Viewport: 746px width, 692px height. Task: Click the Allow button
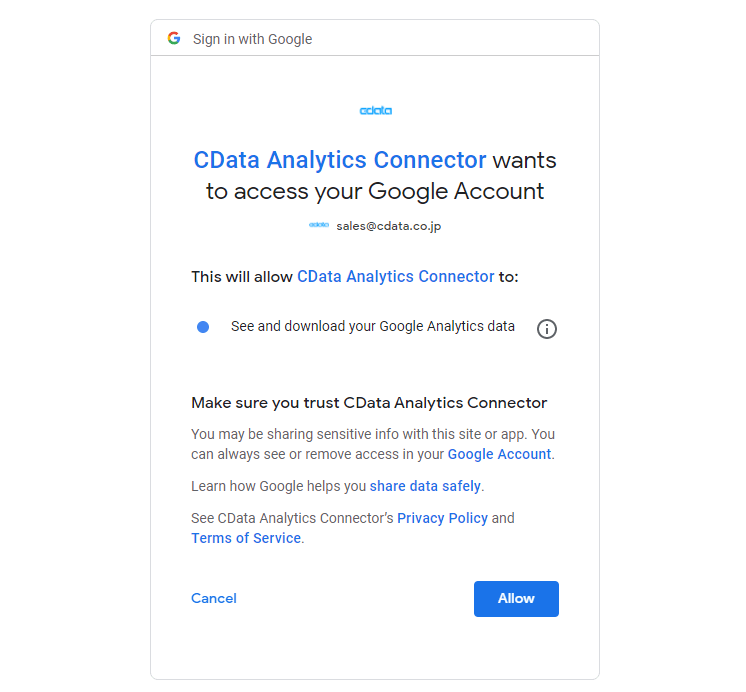pyautogui.click(x=516, y=598)
